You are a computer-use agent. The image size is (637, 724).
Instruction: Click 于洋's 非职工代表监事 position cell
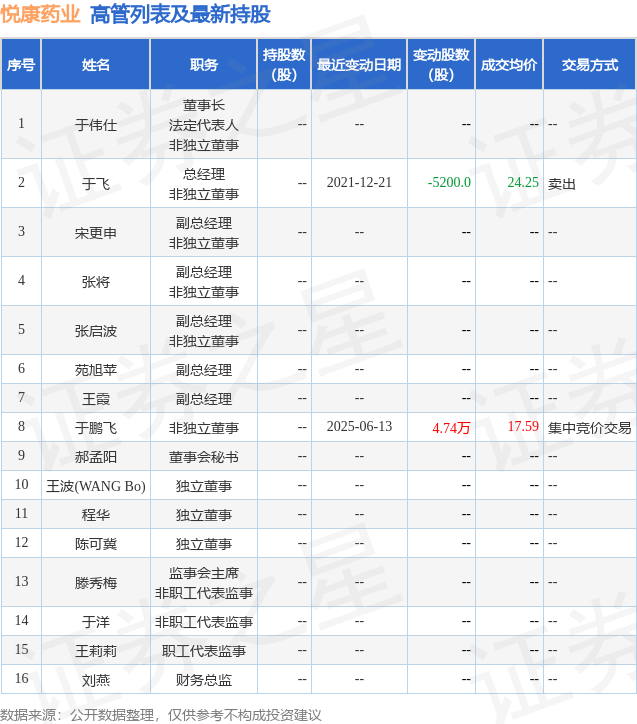click(x=204, y=622)
